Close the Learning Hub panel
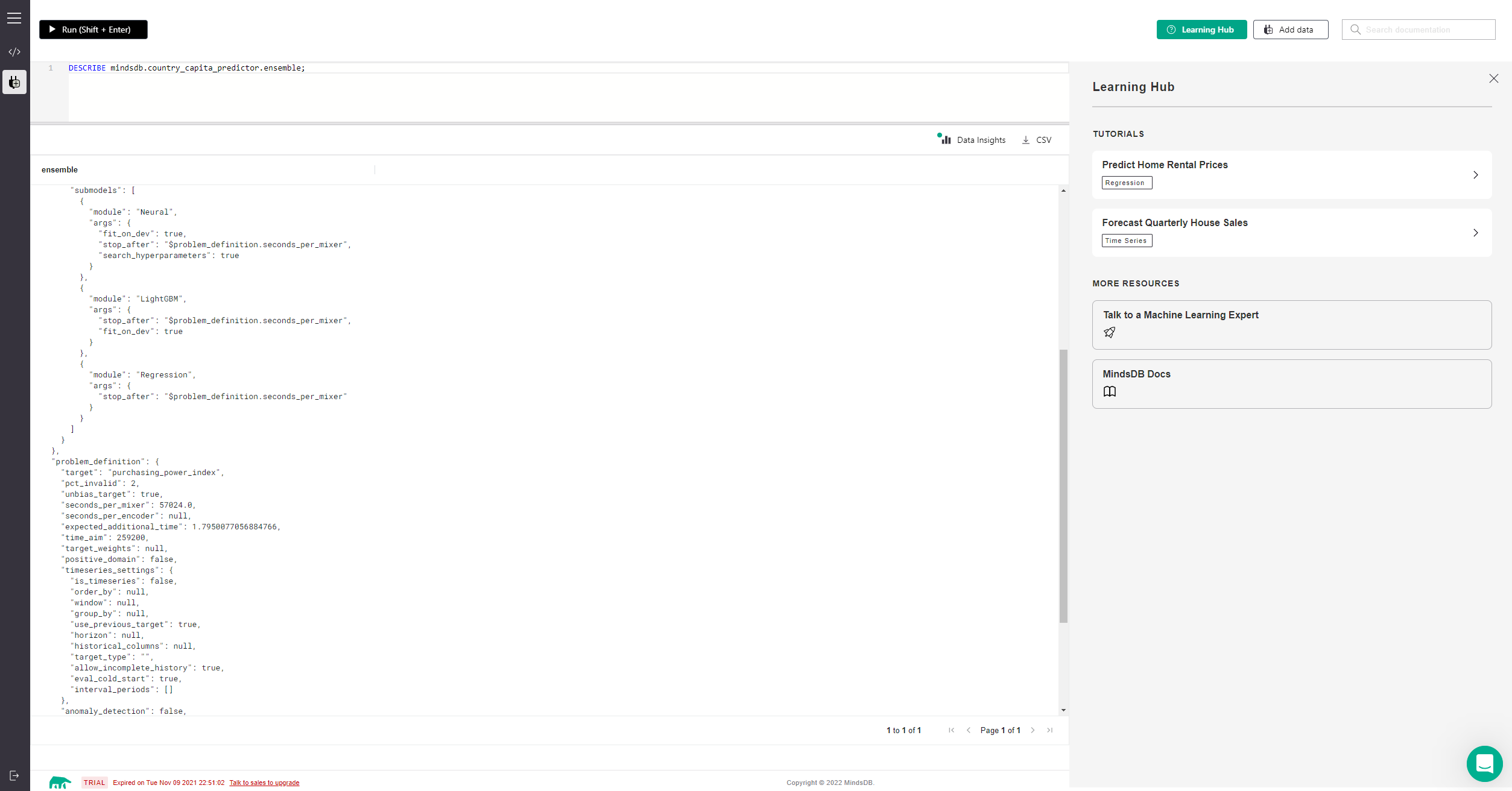This screenshot has height=791, width=1512. point(1493,78)
